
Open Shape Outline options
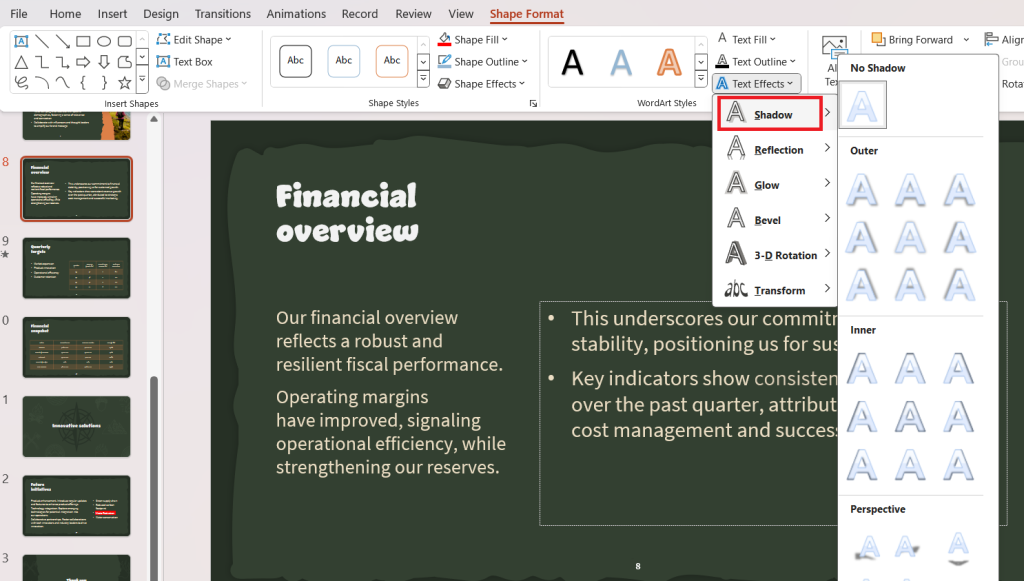[481, 61]
